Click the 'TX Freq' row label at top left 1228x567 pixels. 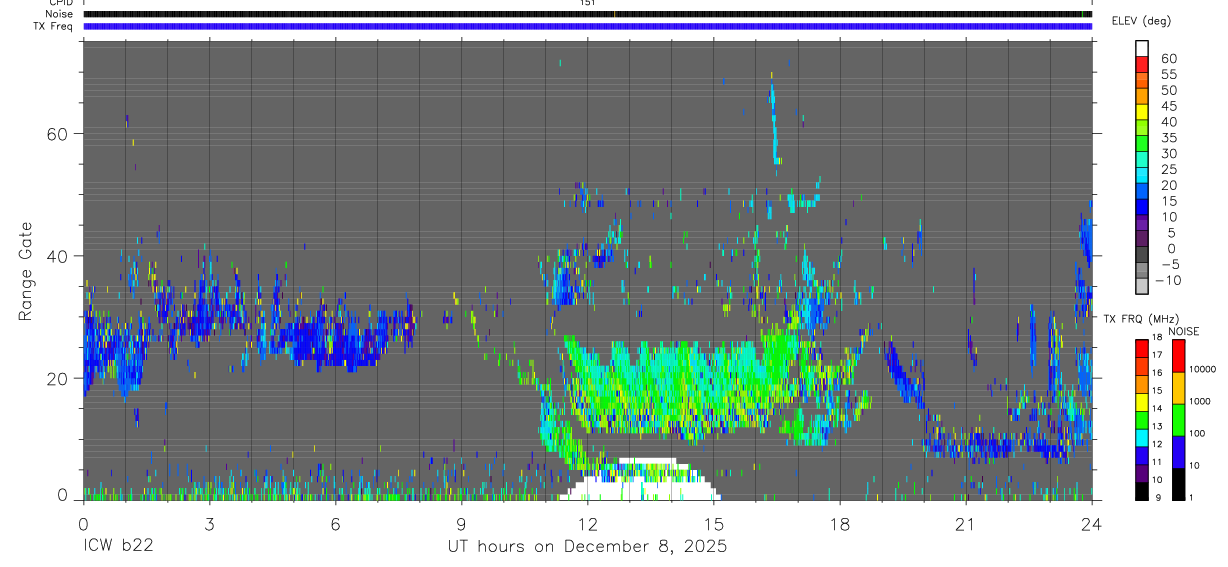point(52,26)
